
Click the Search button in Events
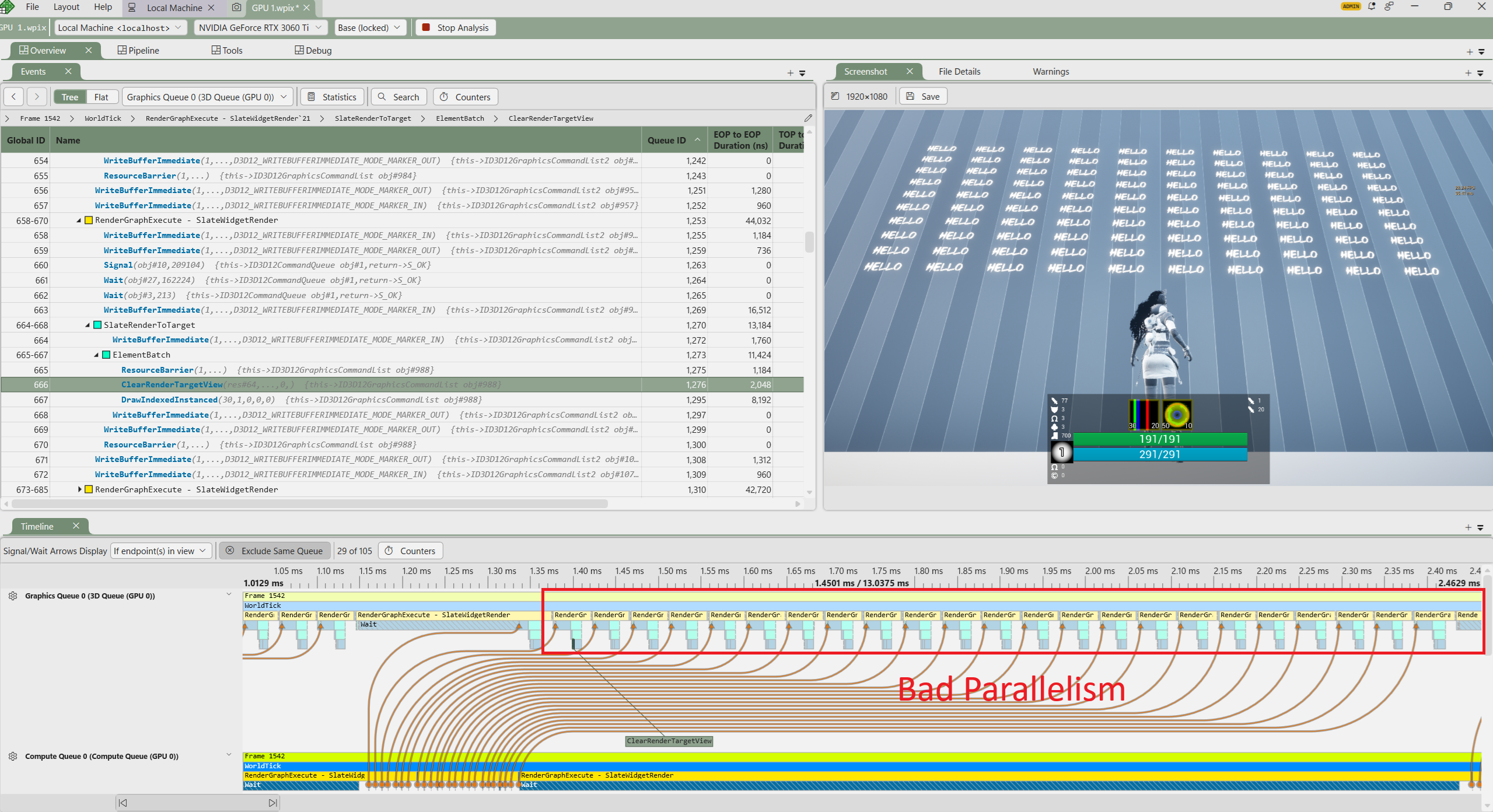[x=398, y=97]
